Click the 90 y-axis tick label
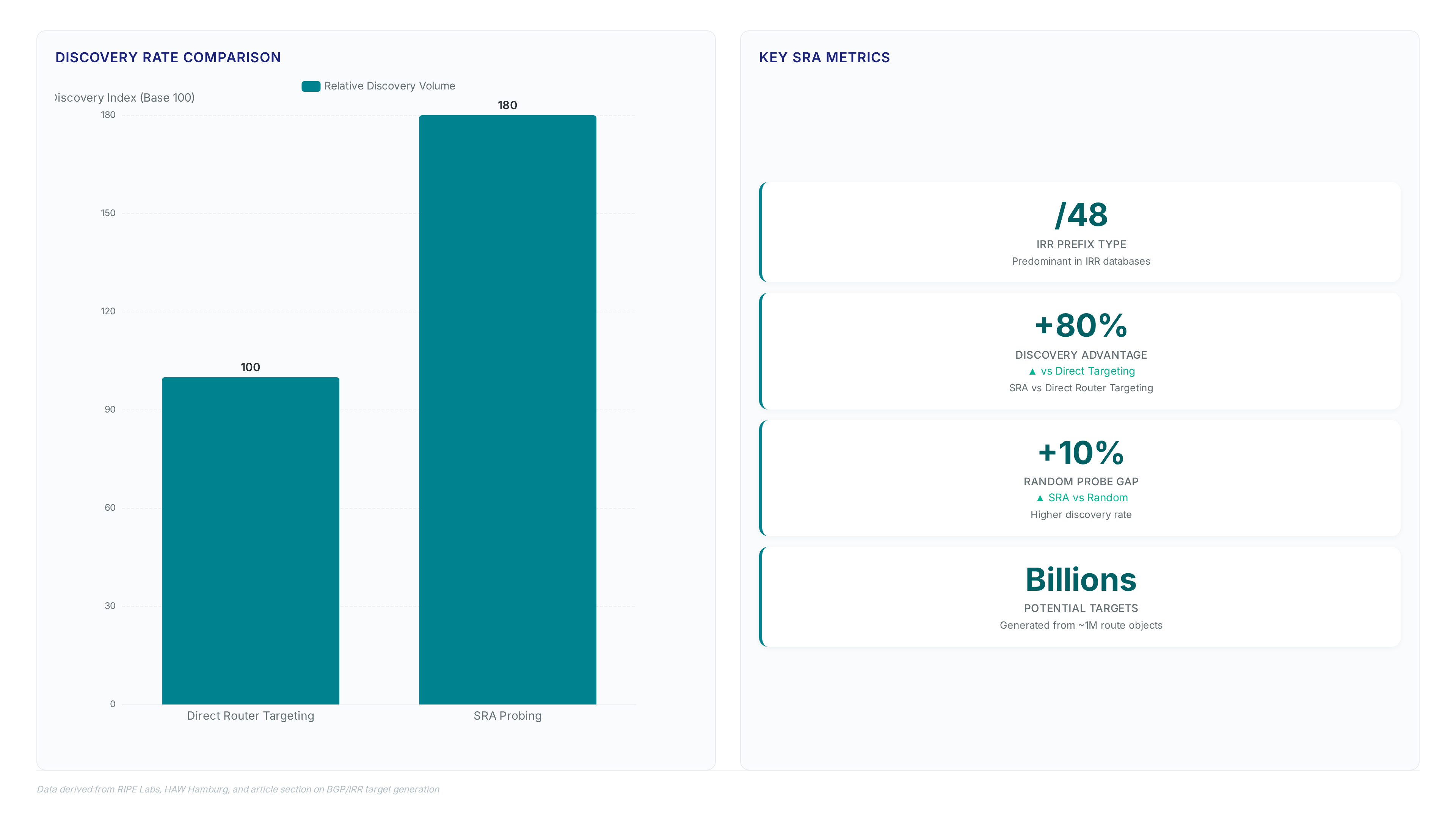The image size is (1456, 819). click(110, 410)
